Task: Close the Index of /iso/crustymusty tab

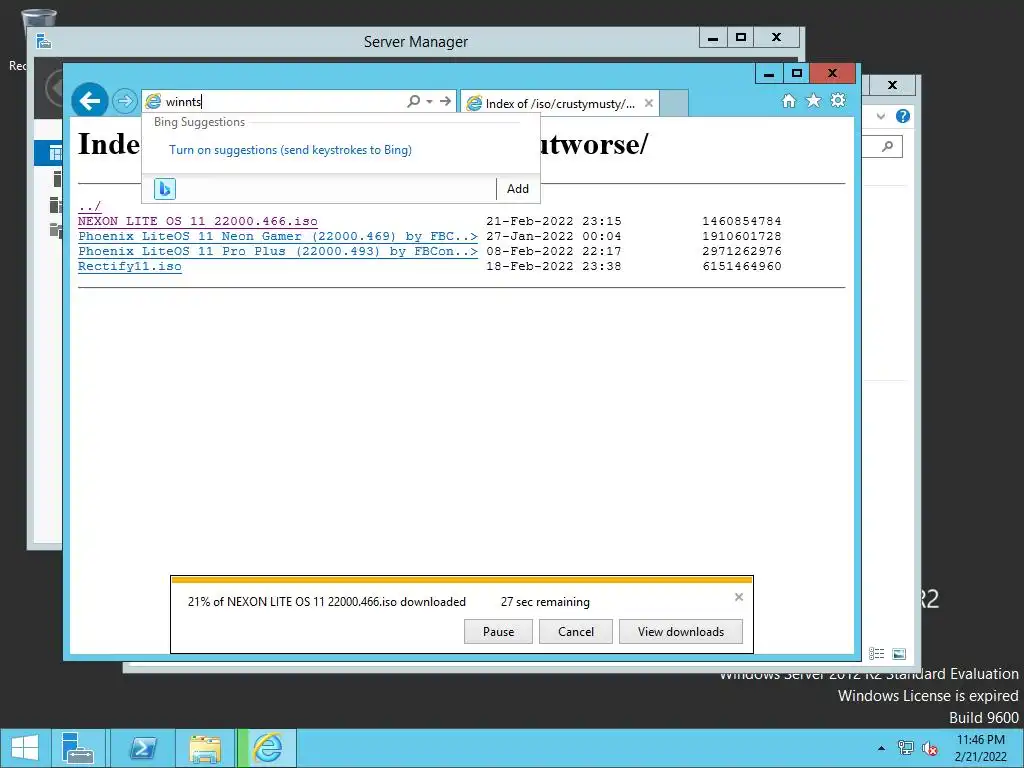Action: click(648, 103)
